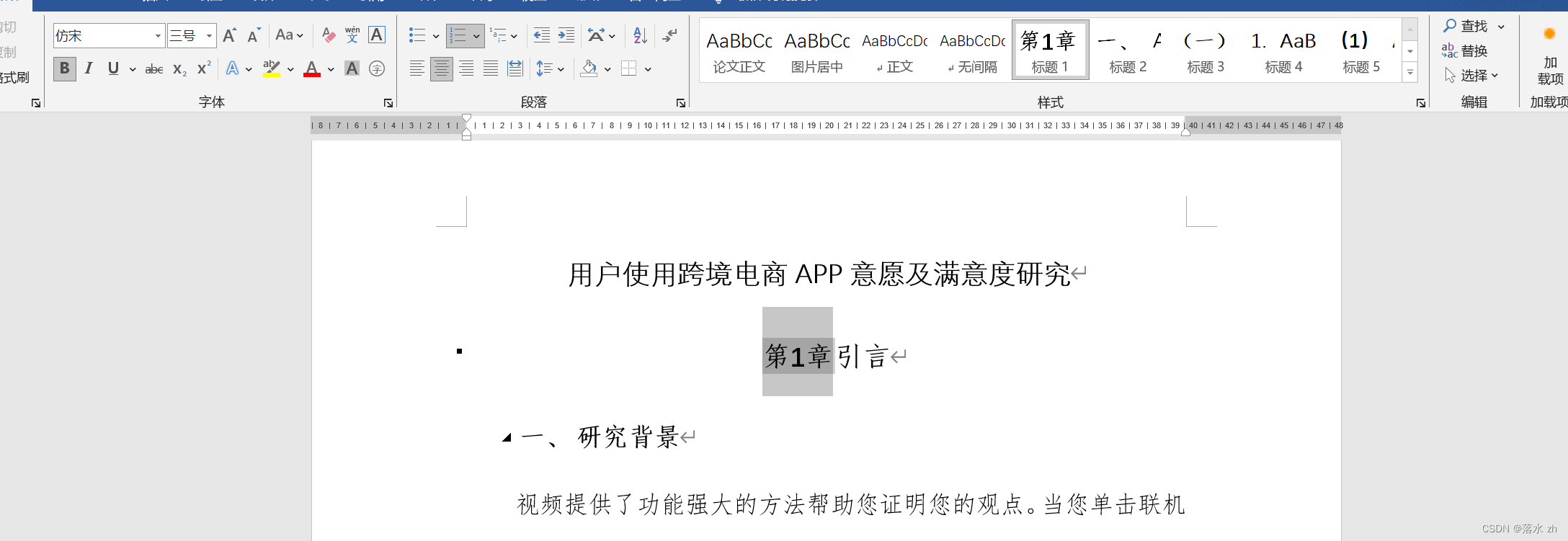Toggle italic formatting

click(89, 69)
